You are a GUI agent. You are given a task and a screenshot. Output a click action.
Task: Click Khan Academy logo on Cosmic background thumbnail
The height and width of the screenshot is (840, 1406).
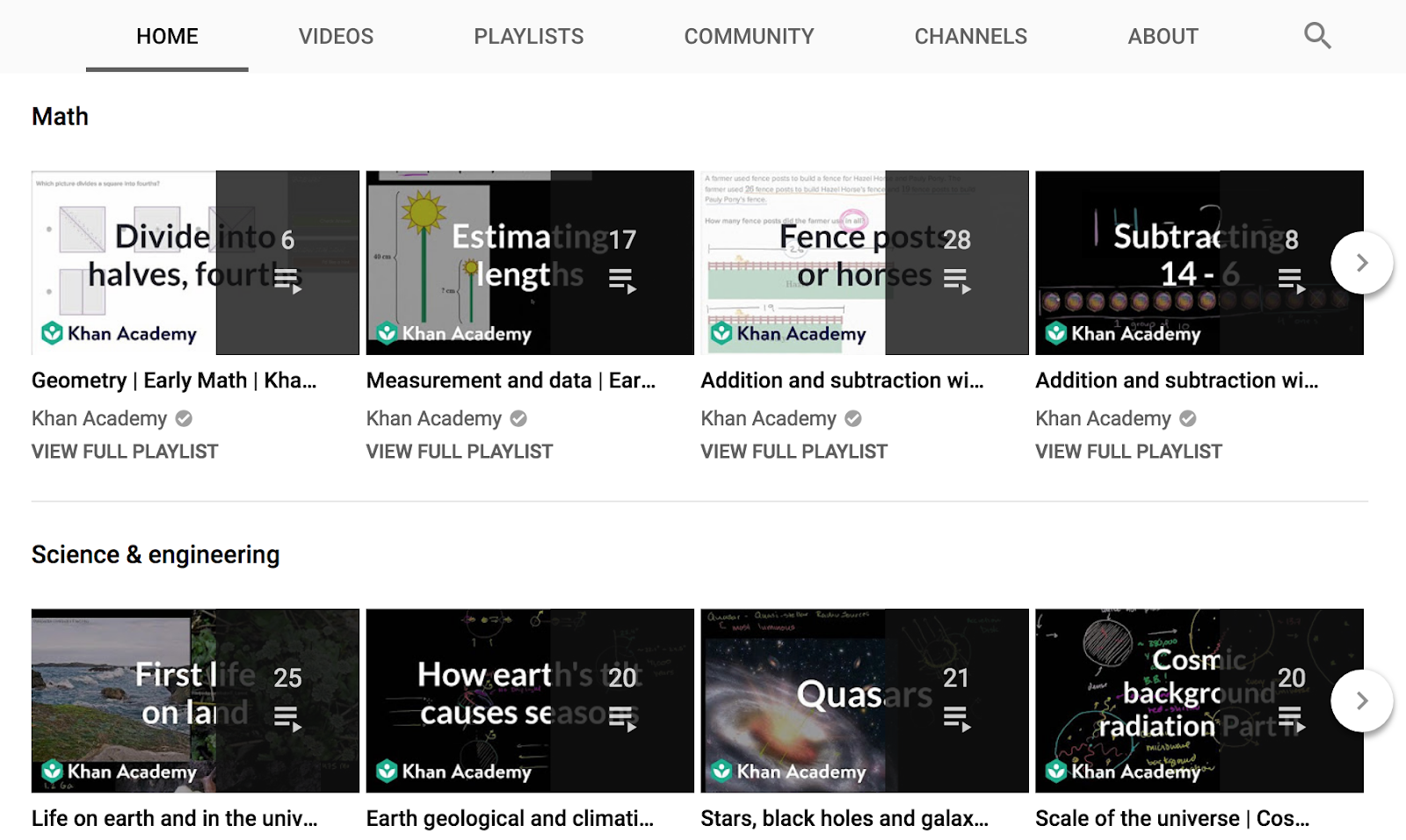(x=1123, y=771)
